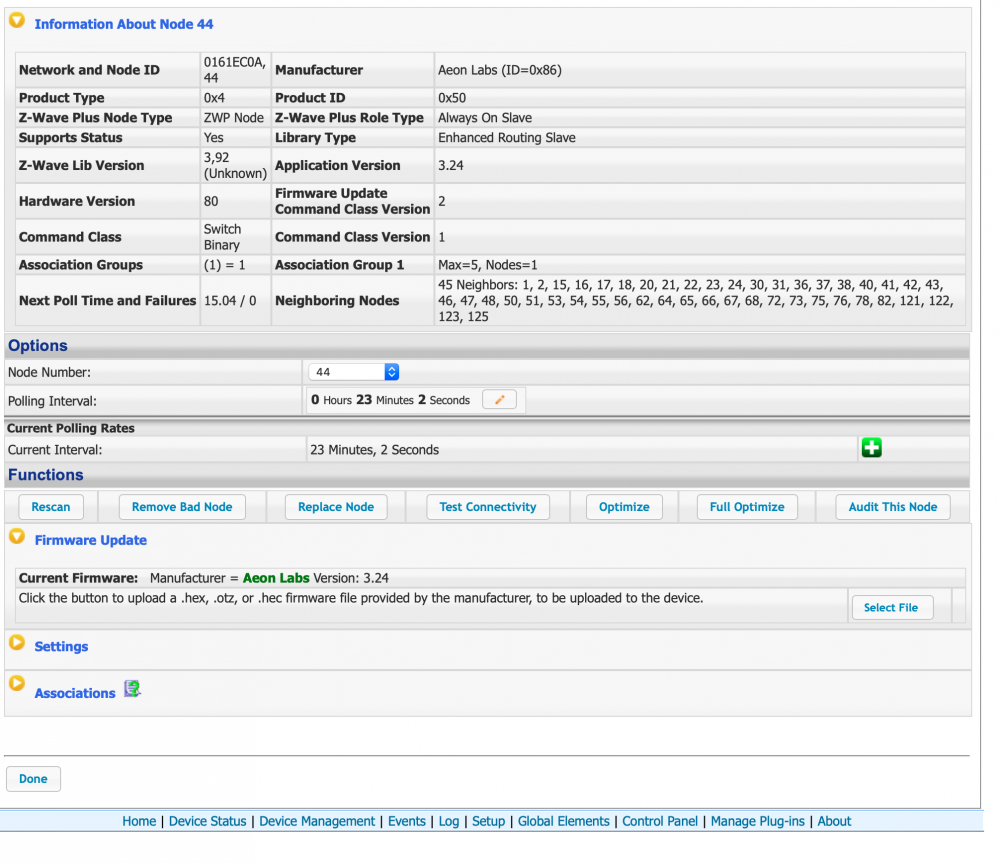Run Test Connectivity
This screenshot has width=1000, height=863.
point(488,507)
